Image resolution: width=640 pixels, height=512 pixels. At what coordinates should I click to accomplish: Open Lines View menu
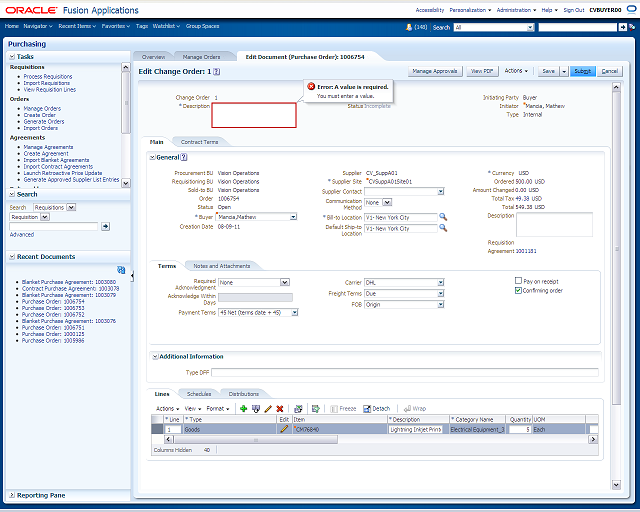(193, 409)
